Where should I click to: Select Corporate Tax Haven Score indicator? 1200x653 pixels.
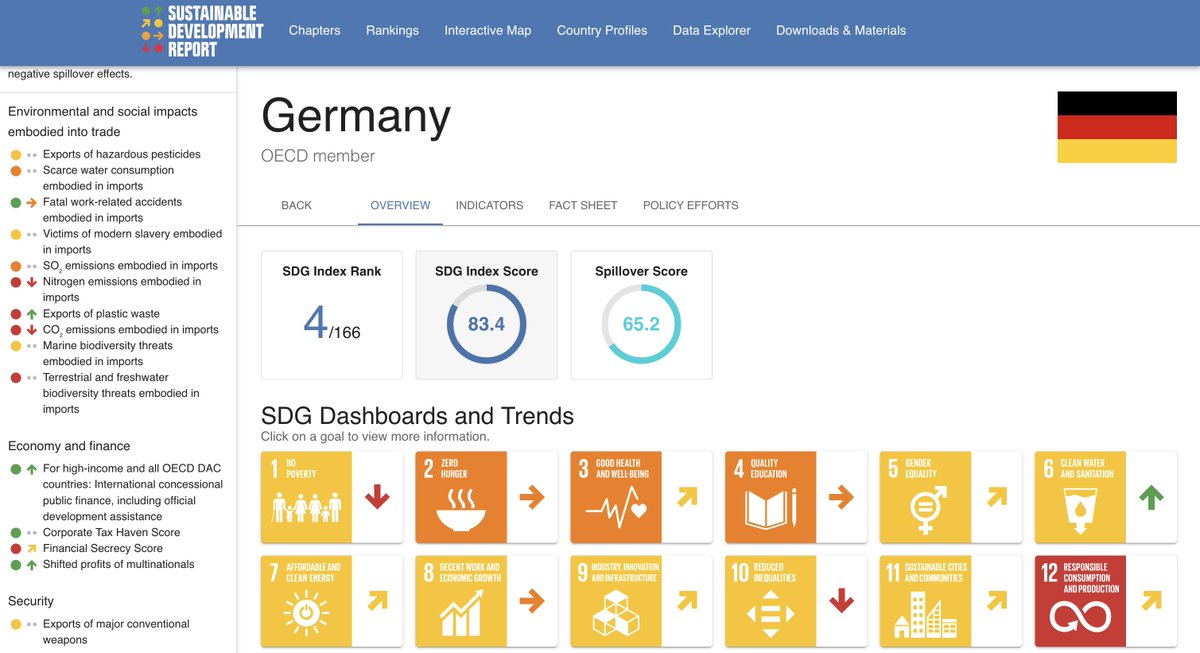click(111, 532)
